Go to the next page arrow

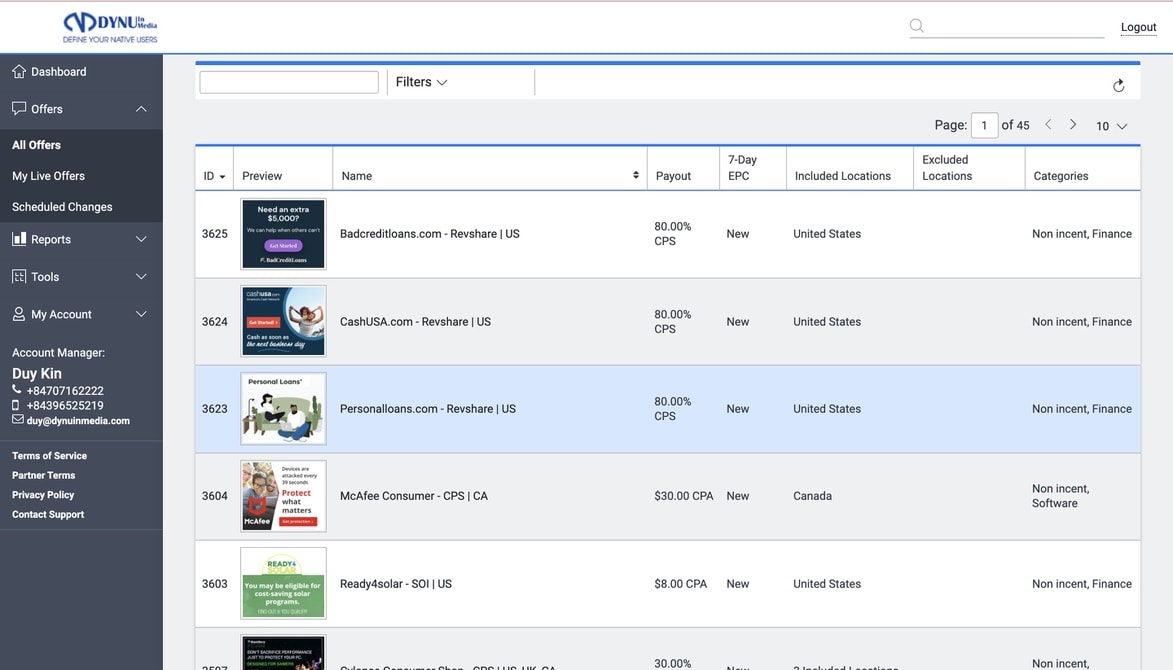1073,125
